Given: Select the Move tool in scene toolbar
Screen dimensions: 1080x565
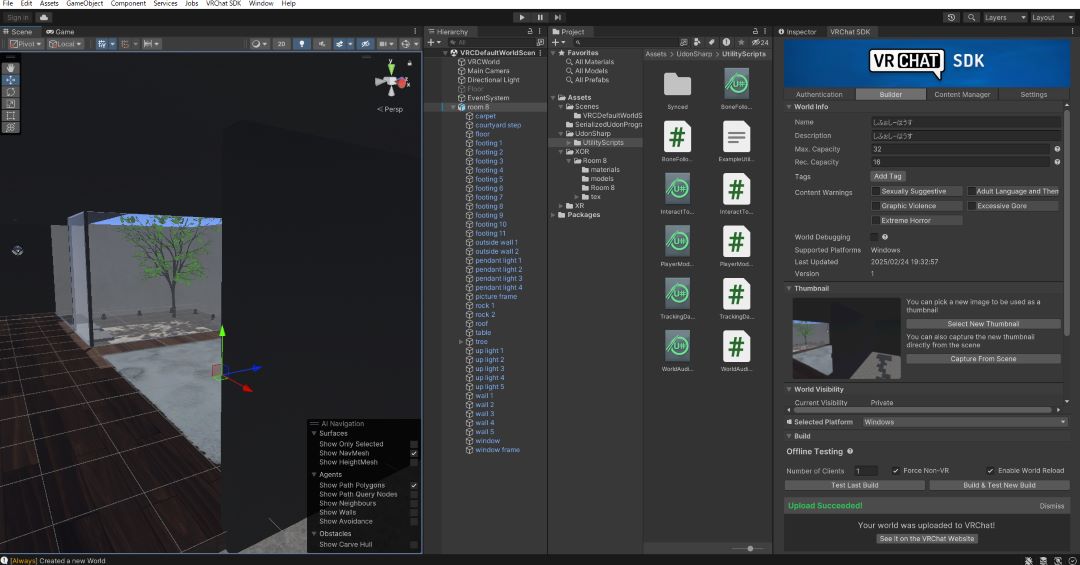Looking at the screenshot, I should point(10,80).
